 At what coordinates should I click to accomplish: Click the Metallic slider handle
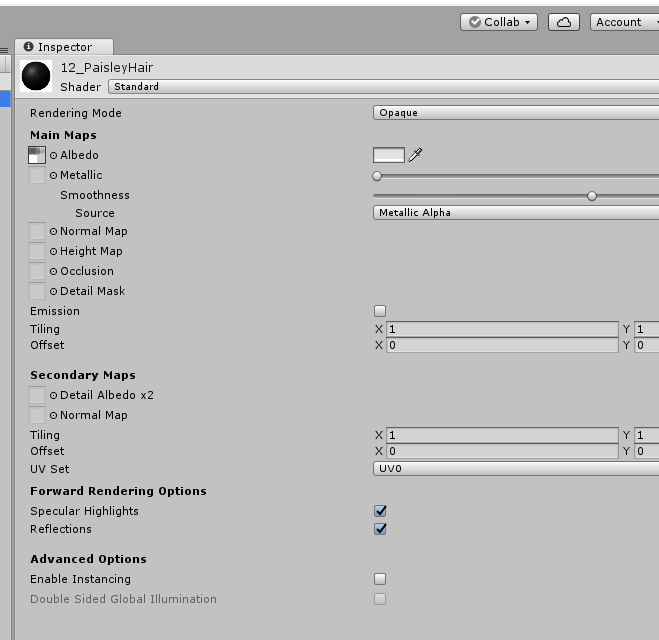(377, 176)
